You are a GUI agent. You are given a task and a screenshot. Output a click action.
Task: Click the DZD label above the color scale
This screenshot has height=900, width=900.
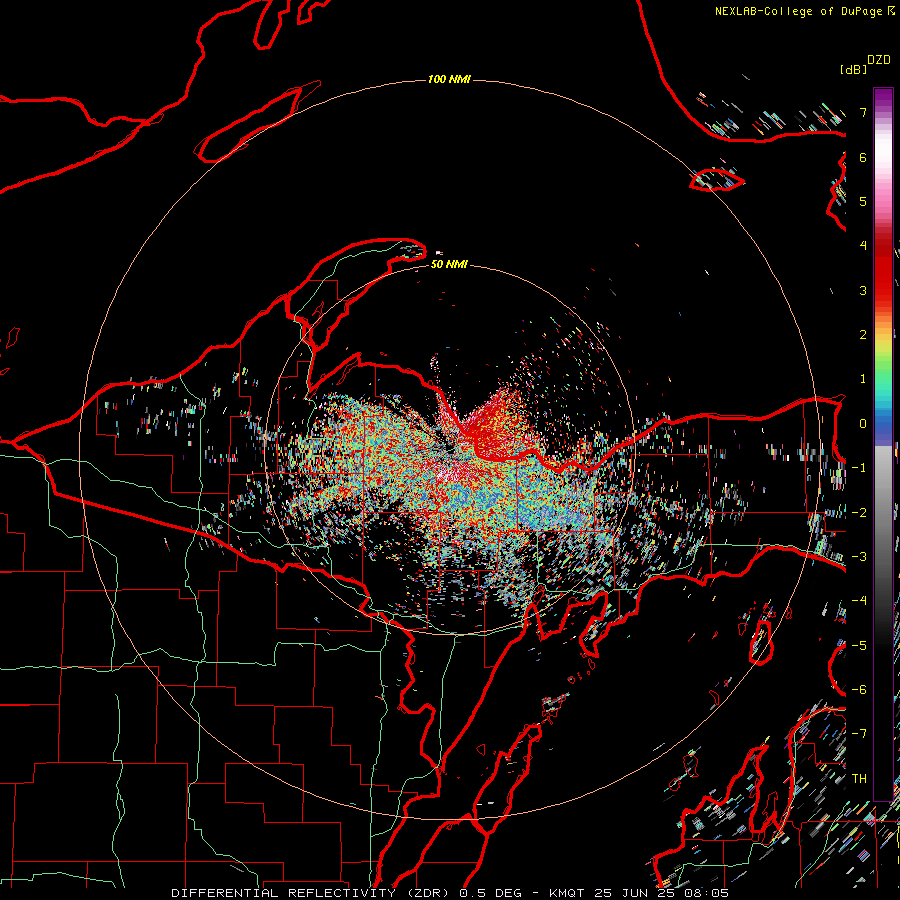[879, 60]
